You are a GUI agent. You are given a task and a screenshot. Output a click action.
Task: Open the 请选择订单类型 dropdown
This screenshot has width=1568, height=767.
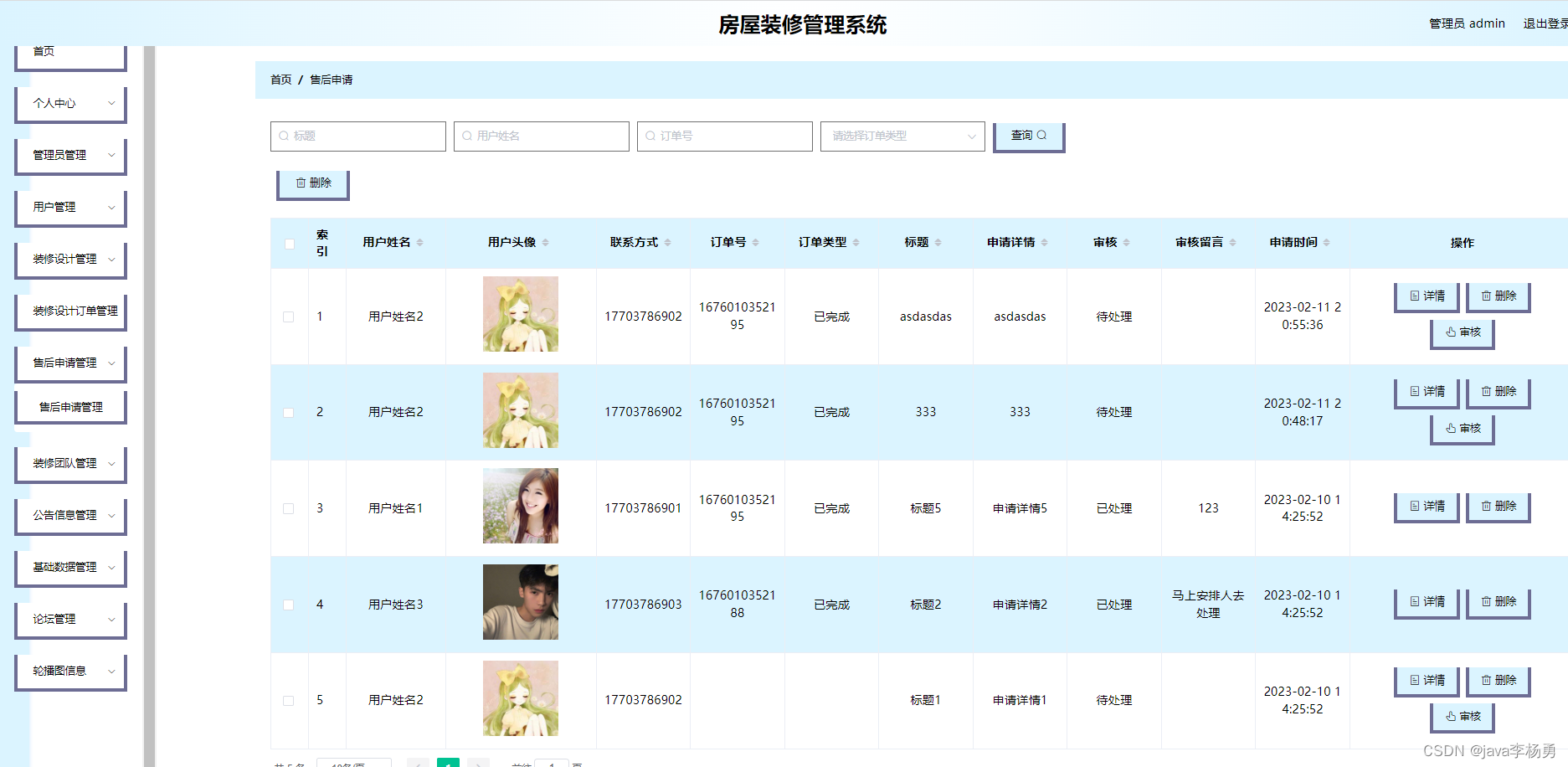tap(902, 136)
